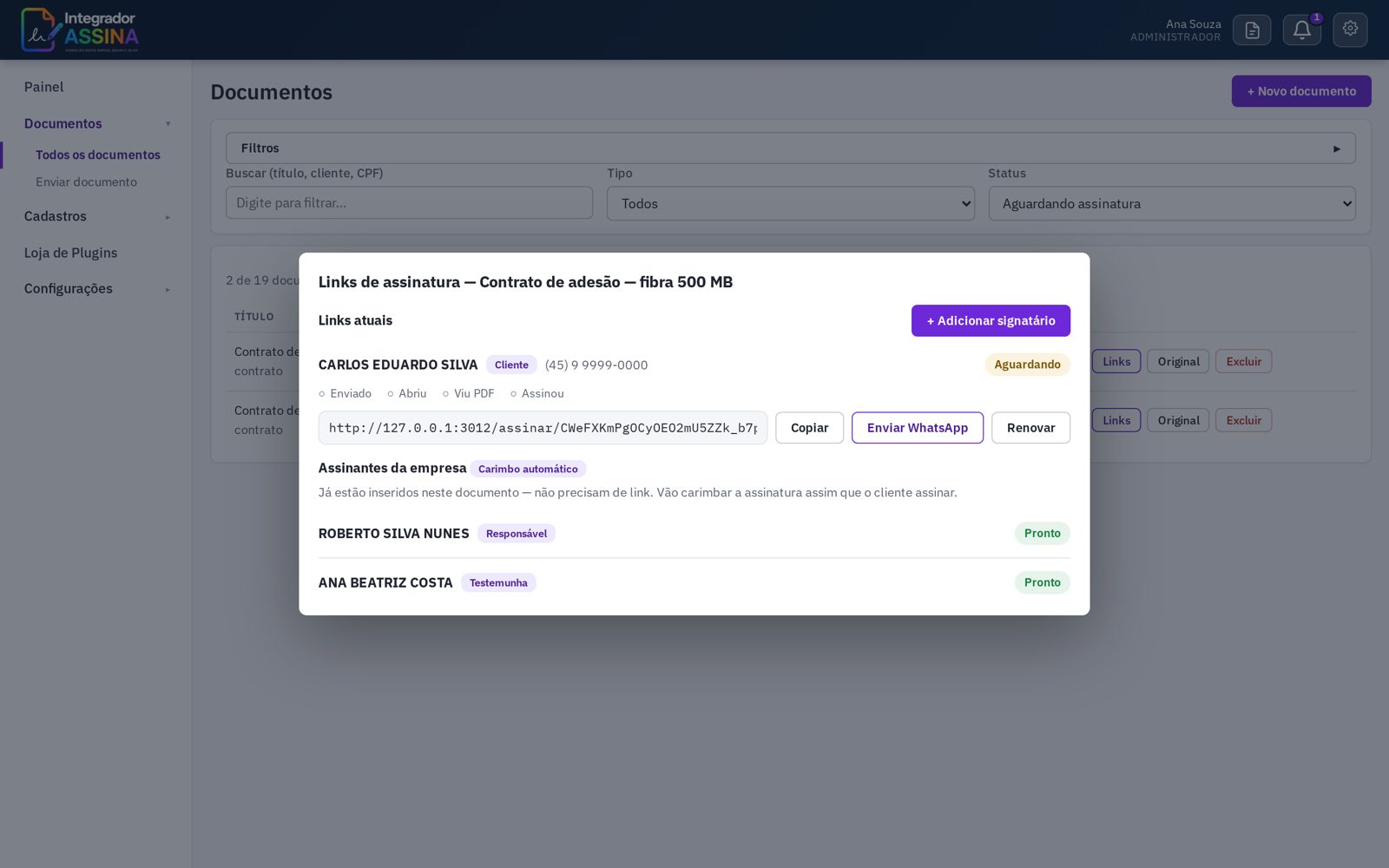Click Excluir for first document row
The image size is (1389, 868).
point(1243,361)
